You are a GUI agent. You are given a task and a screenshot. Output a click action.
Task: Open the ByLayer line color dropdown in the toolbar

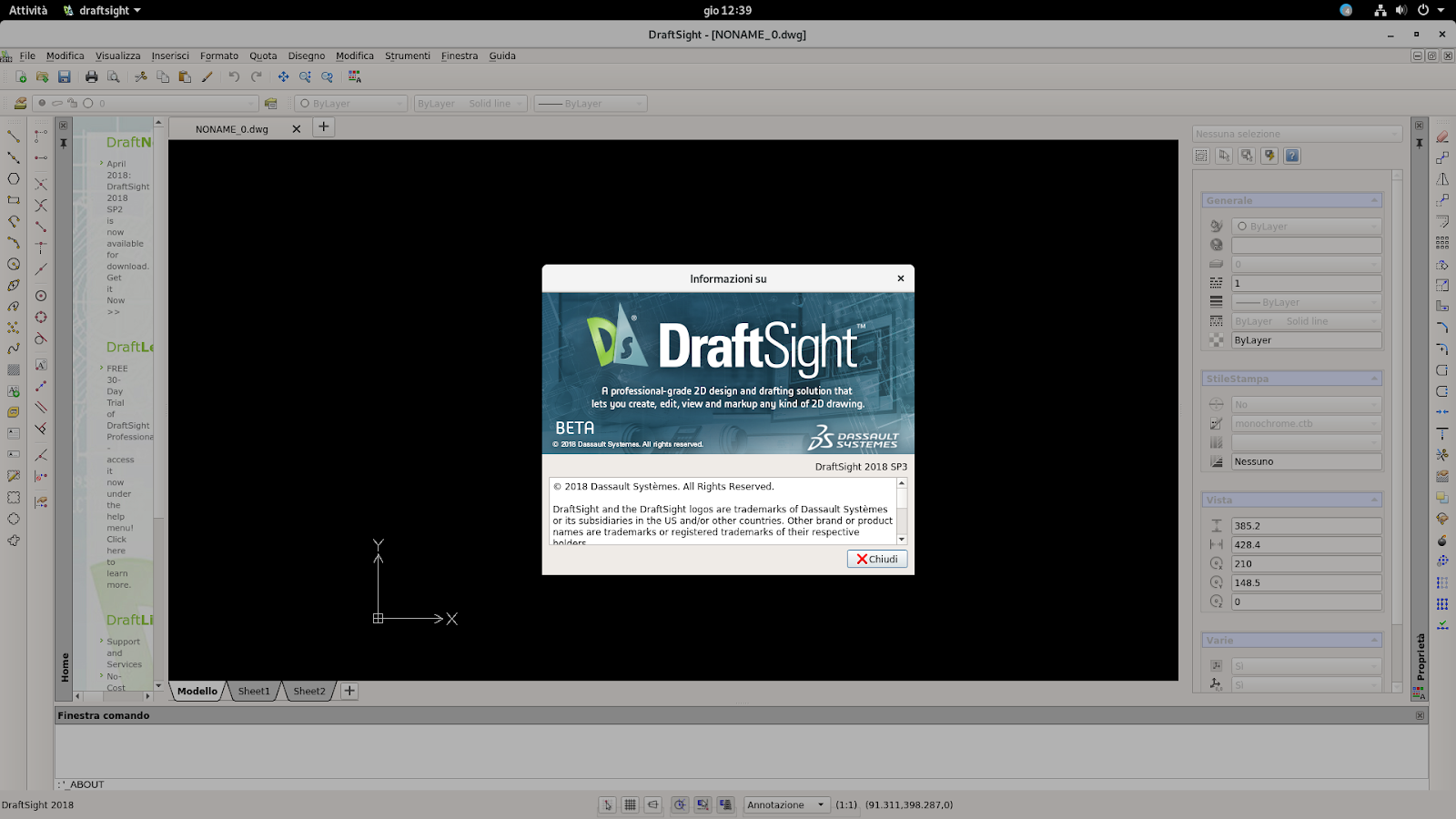coord(350,104)
